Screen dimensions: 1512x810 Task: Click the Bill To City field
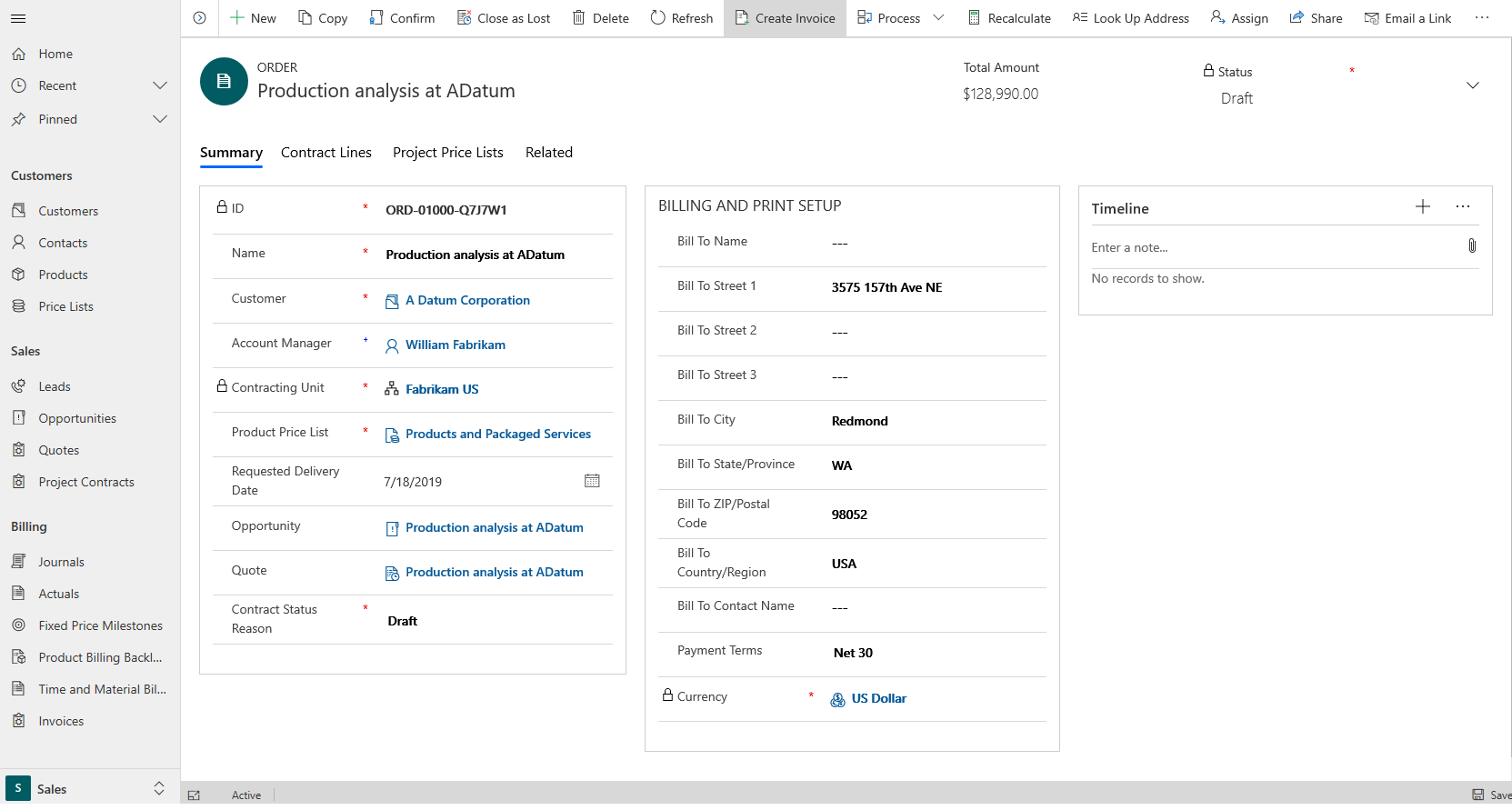point(937,421)
